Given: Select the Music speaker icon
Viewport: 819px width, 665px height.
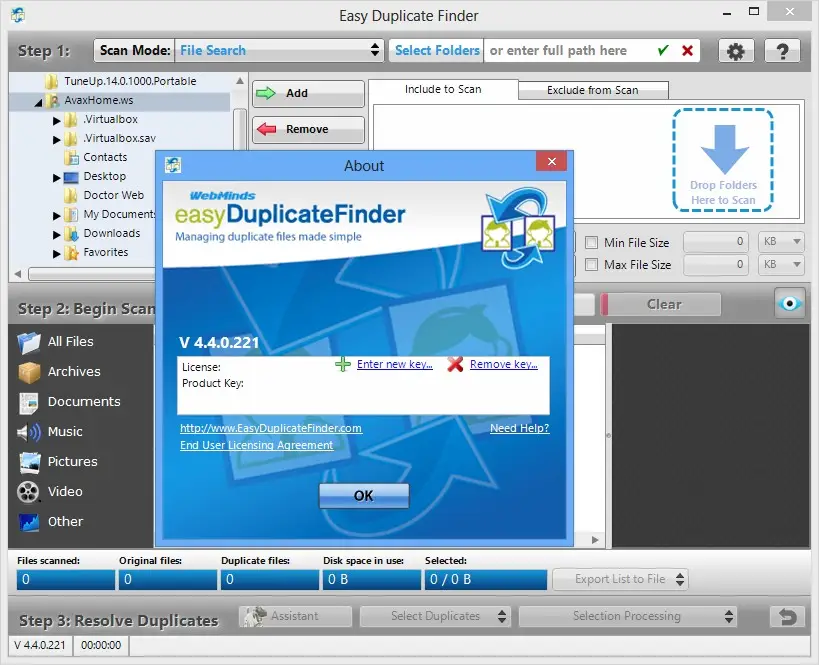Looking at the screenshot, I should click(x=29, y=432).
